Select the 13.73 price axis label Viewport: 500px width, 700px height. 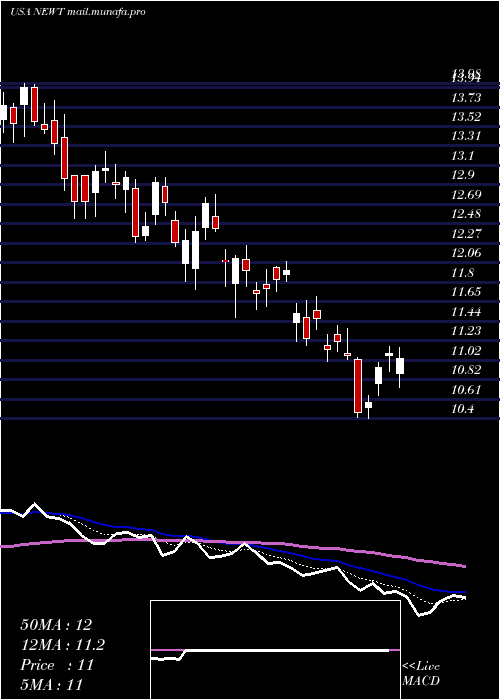pos(467,98)
